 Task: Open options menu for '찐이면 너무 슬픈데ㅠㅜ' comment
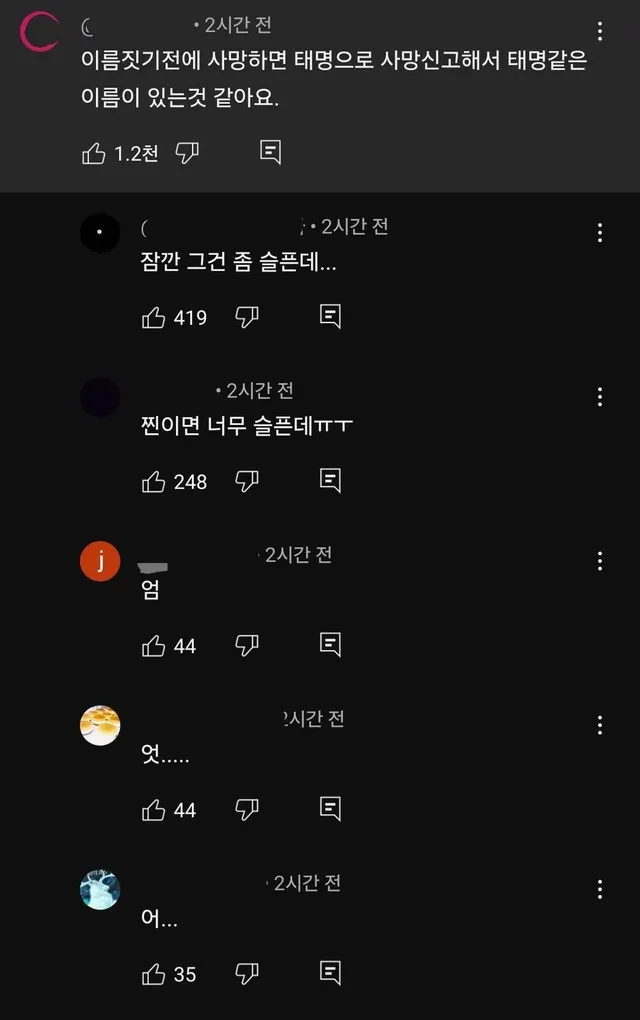598,396
